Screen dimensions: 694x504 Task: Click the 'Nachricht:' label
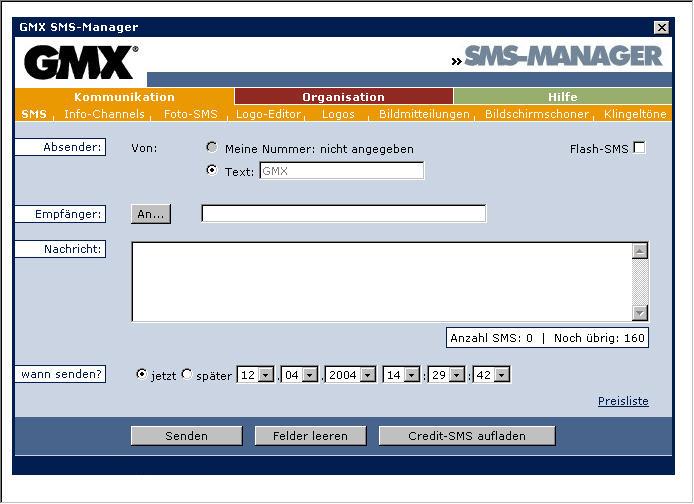pyautogui.click(x=60, y=249)
